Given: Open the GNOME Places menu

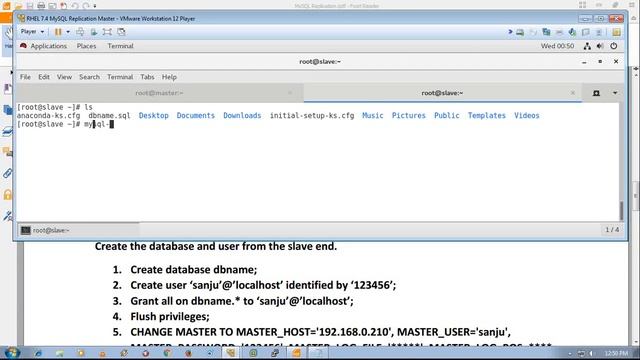Looking at the screenshot, I should click(86, 46).
